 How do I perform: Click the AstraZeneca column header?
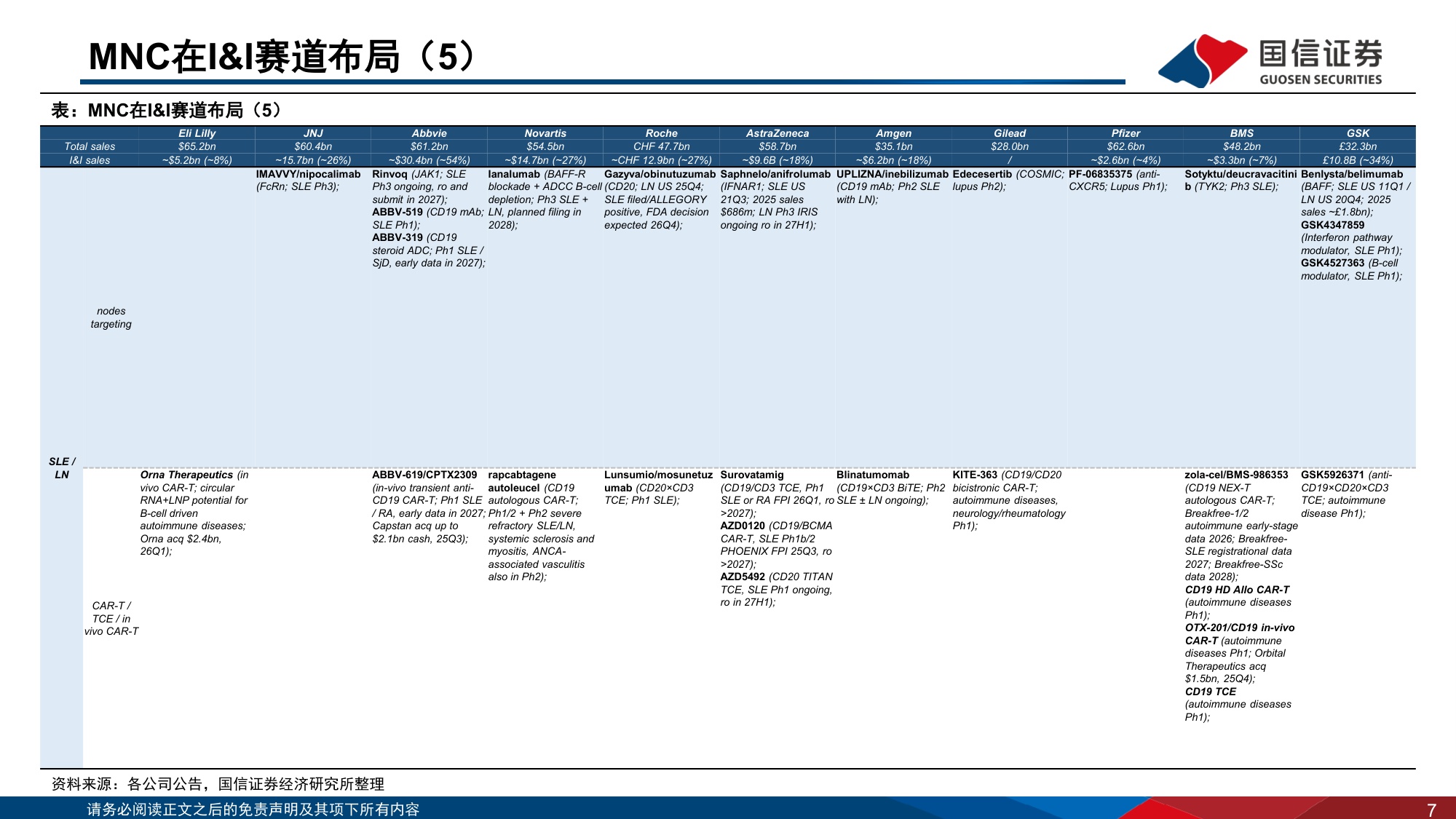coord(778,133)
